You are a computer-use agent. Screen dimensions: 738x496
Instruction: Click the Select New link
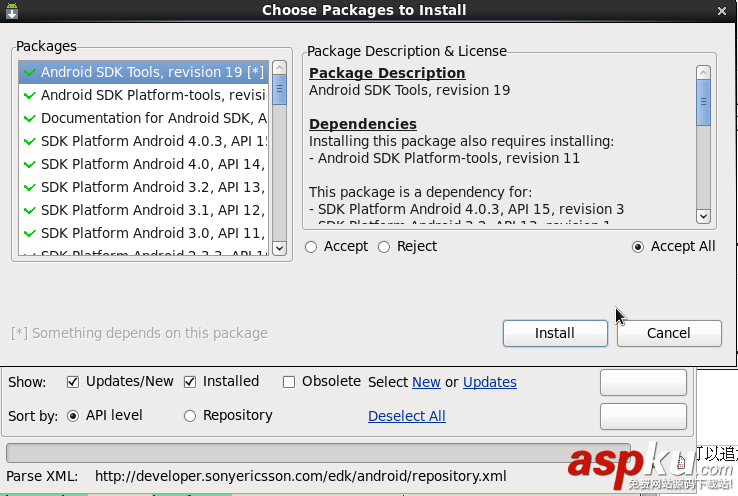coord(426,382)
